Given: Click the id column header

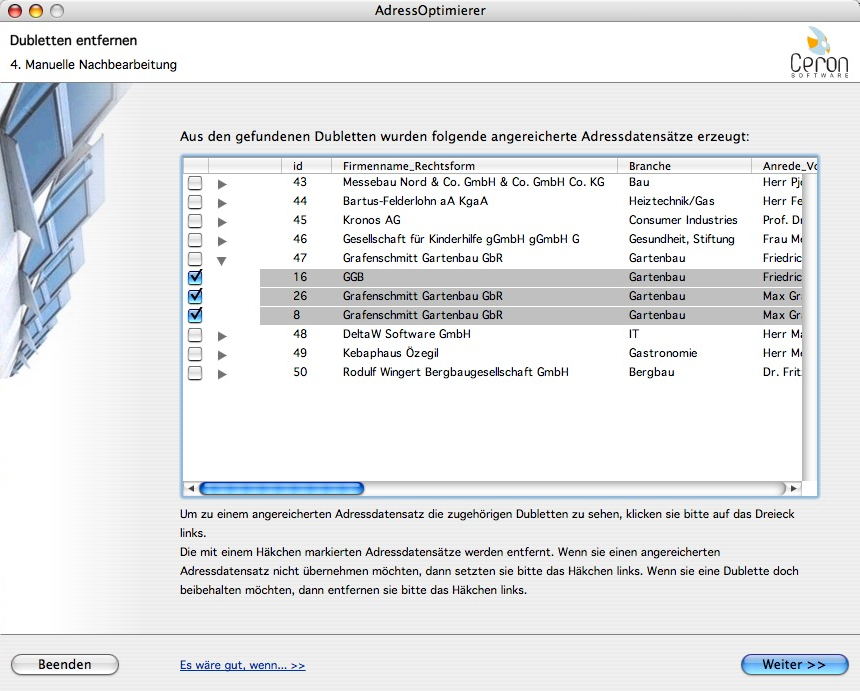Looking at the screenshot, I should [x=298, y=165].
